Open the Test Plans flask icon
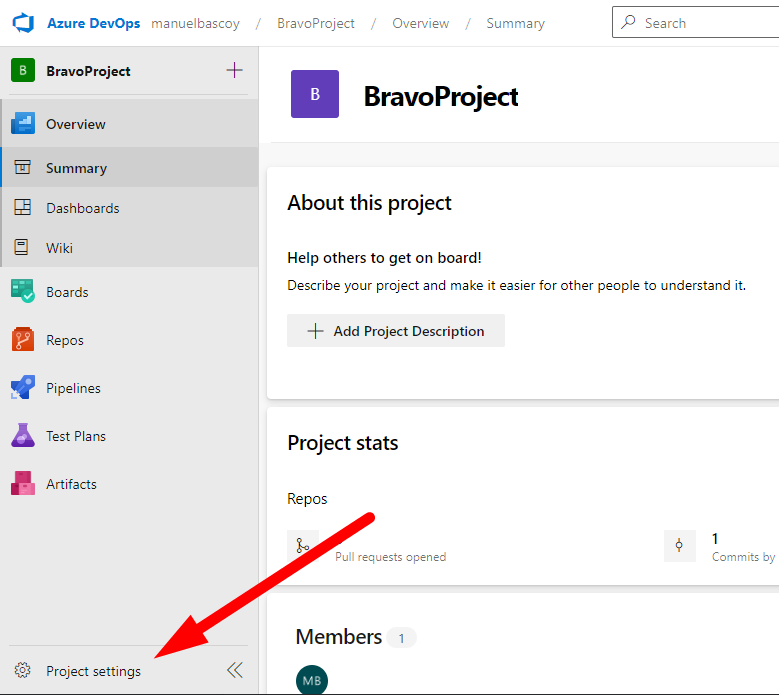 coord(23,436)
